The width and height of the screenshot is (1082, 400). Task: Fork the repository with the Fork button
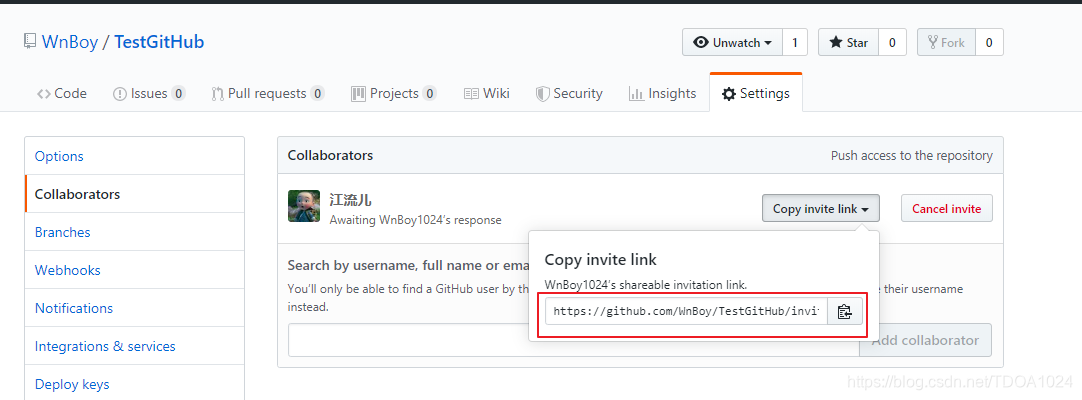pos(946,42)
